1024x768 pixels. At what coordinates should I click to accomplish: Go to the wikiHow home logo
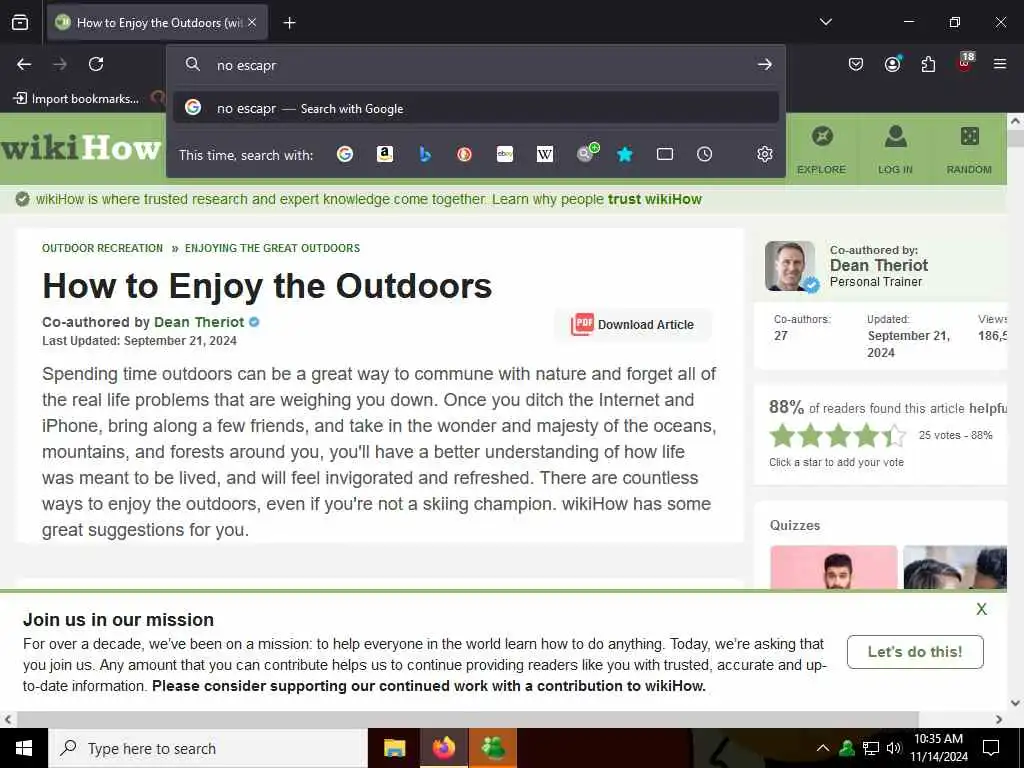pyautogui.click(x=81, y=148)
